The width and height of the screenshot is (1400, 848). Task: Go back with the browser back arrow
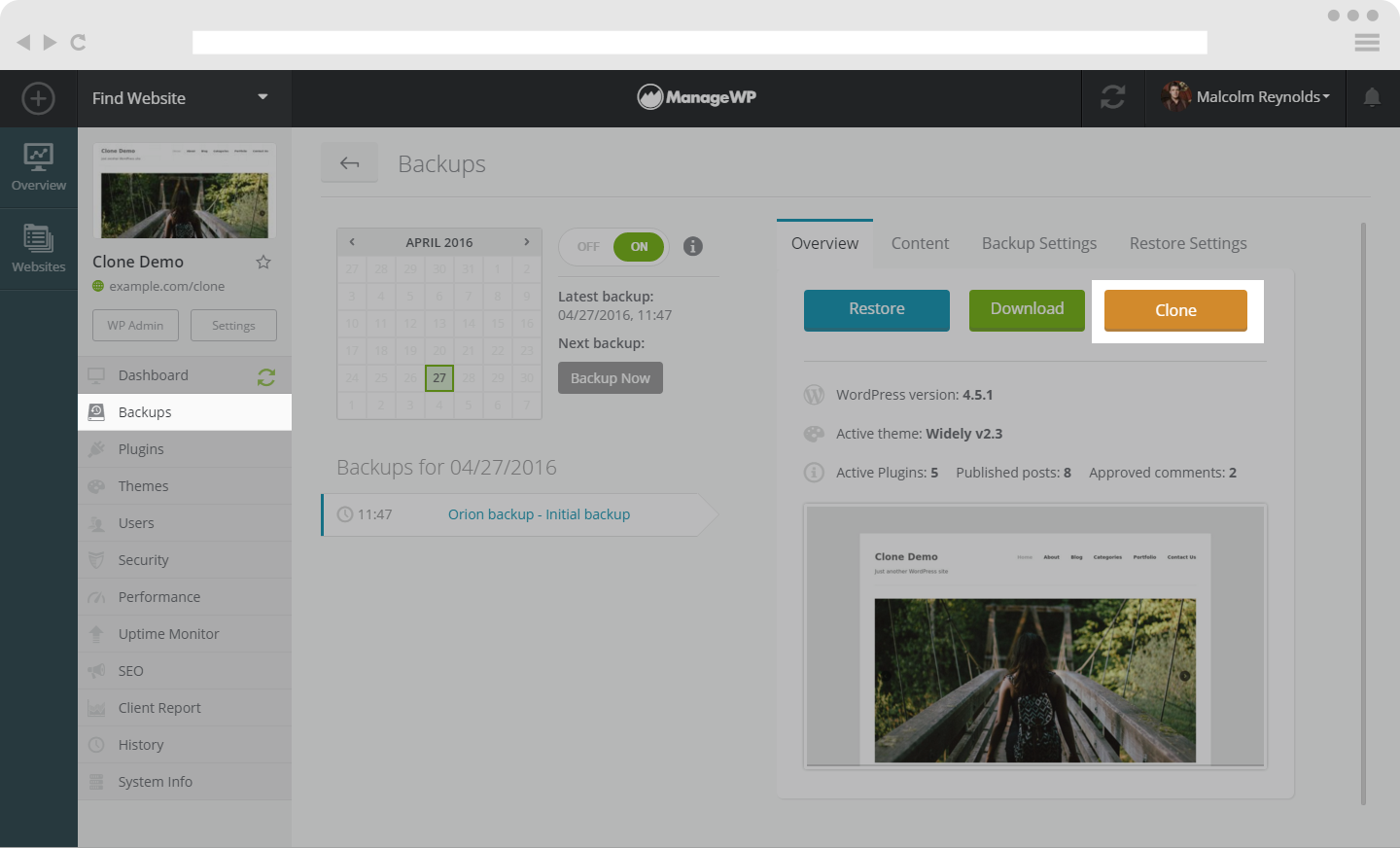[23, 42]
